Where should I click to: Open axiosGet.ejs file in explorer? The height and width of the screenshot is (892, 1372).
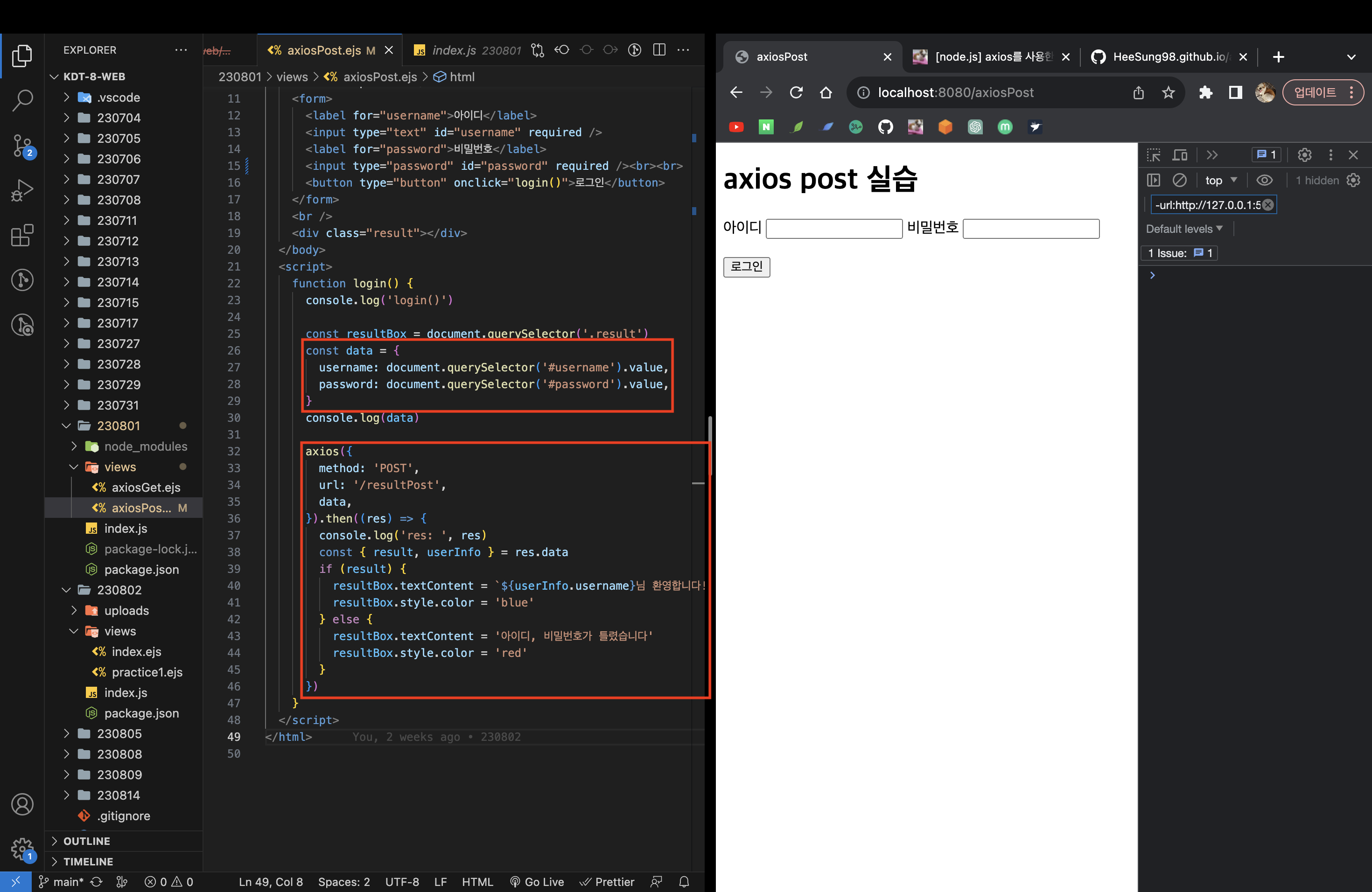(x=145, y=488)
